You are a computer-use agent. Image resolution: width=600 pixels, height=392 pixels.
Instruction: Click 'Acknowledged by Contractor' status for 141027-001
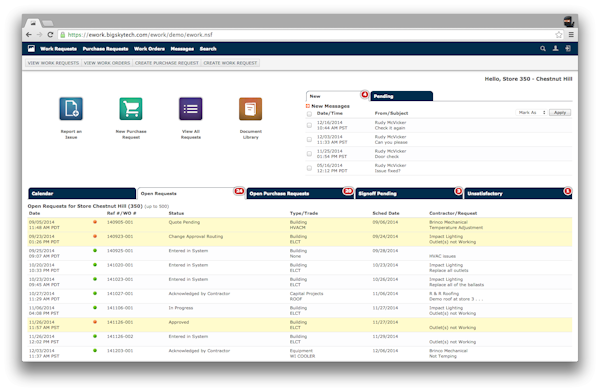tap(199, 294)
